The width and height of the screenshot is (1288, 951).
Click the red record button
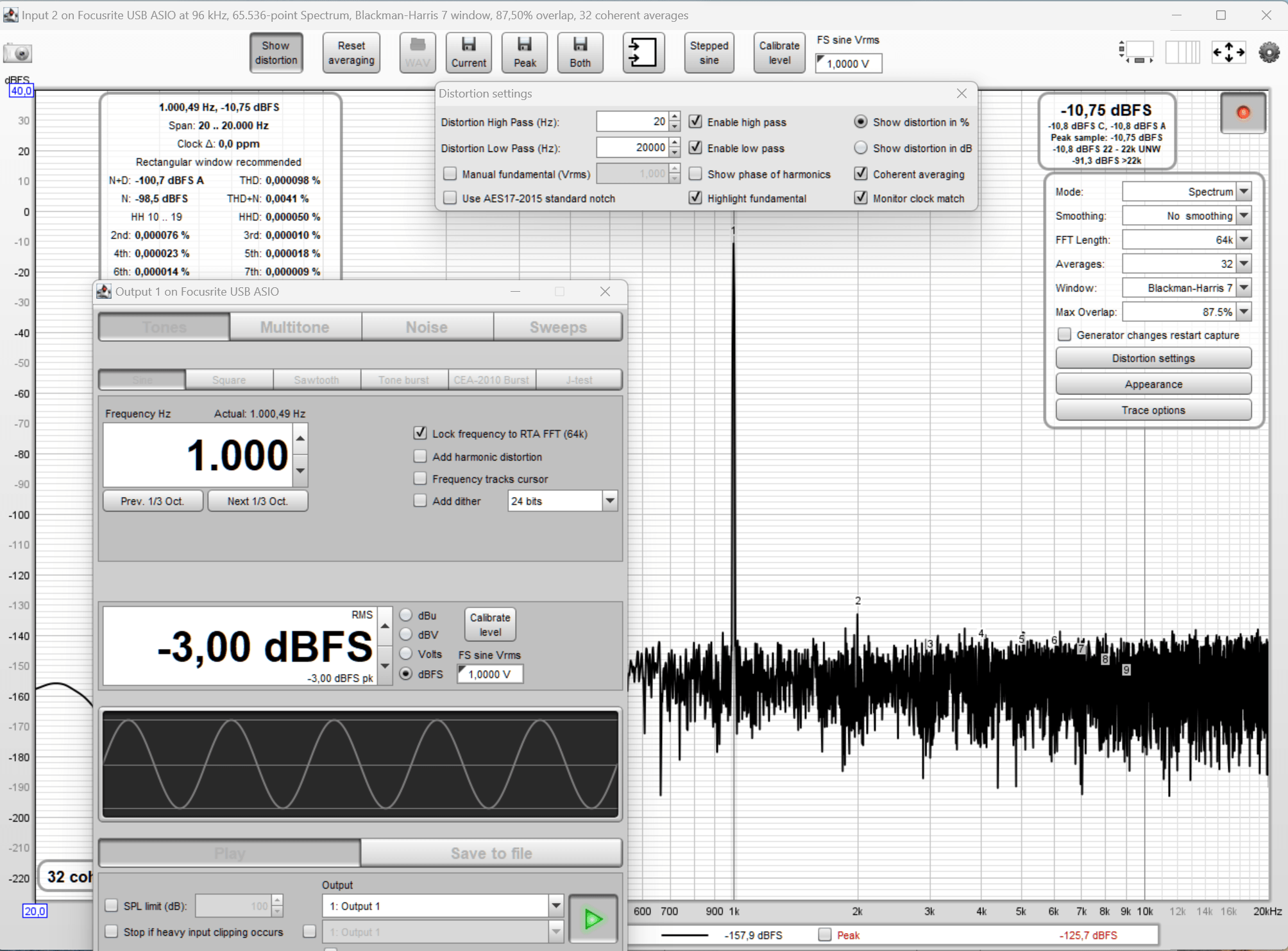pyautogui.click(x=1242, y=113)
